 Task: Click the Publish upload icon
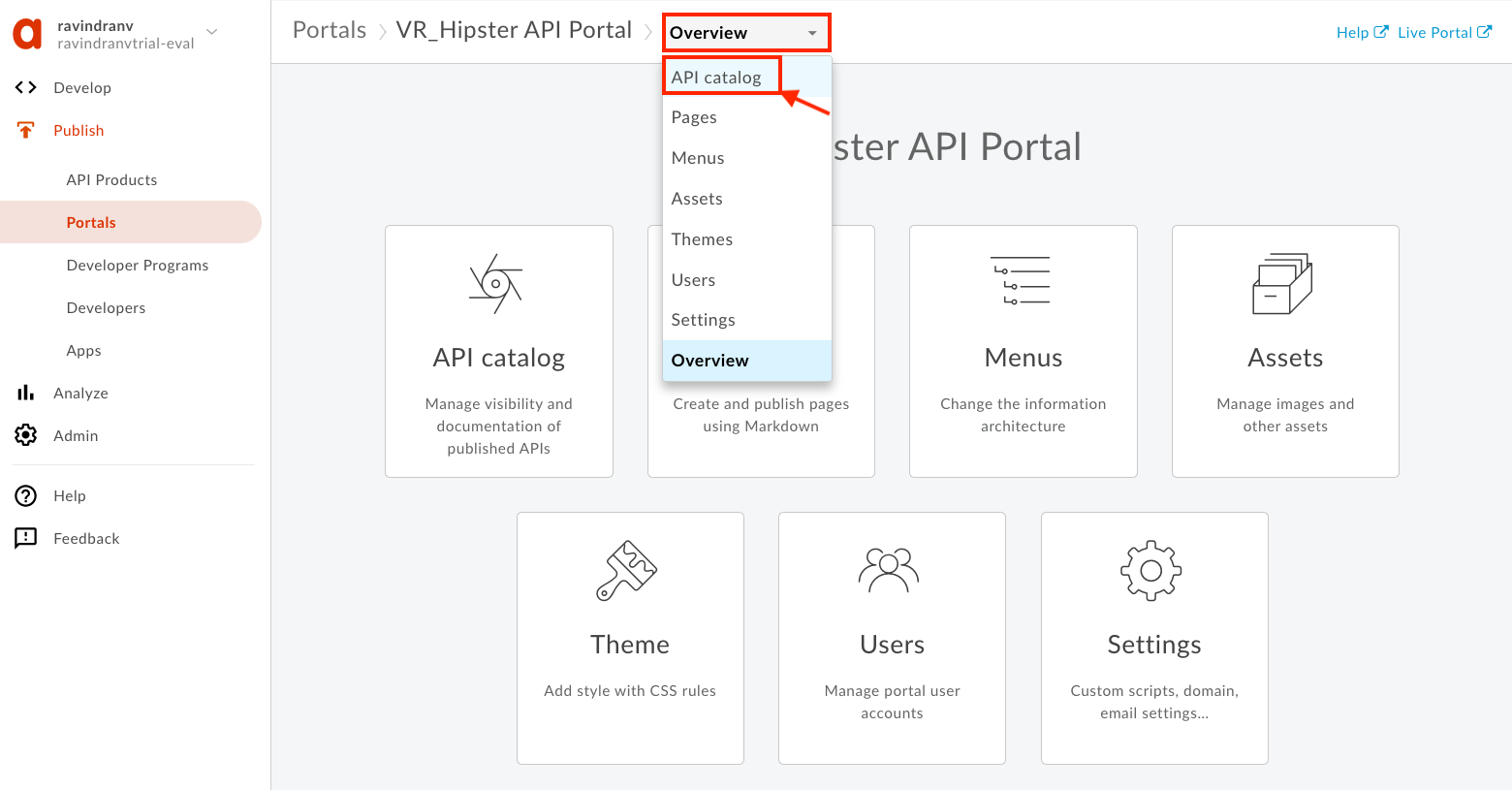[x=26, y=130]
